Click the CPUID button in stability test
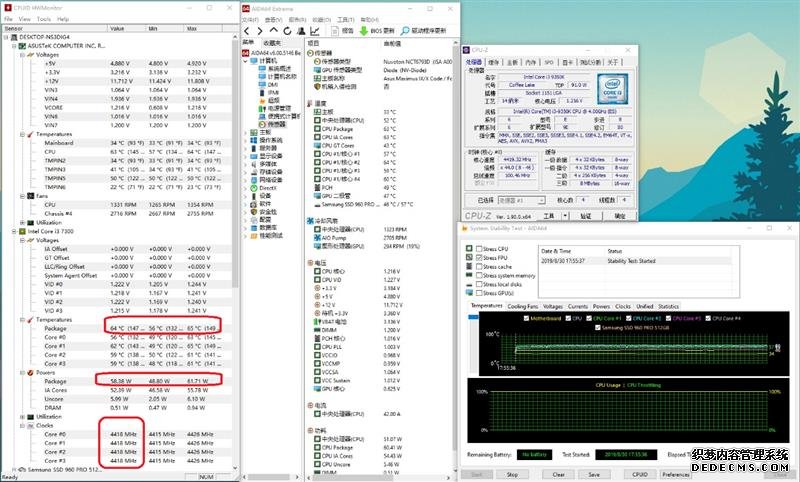 click(640, 474)
